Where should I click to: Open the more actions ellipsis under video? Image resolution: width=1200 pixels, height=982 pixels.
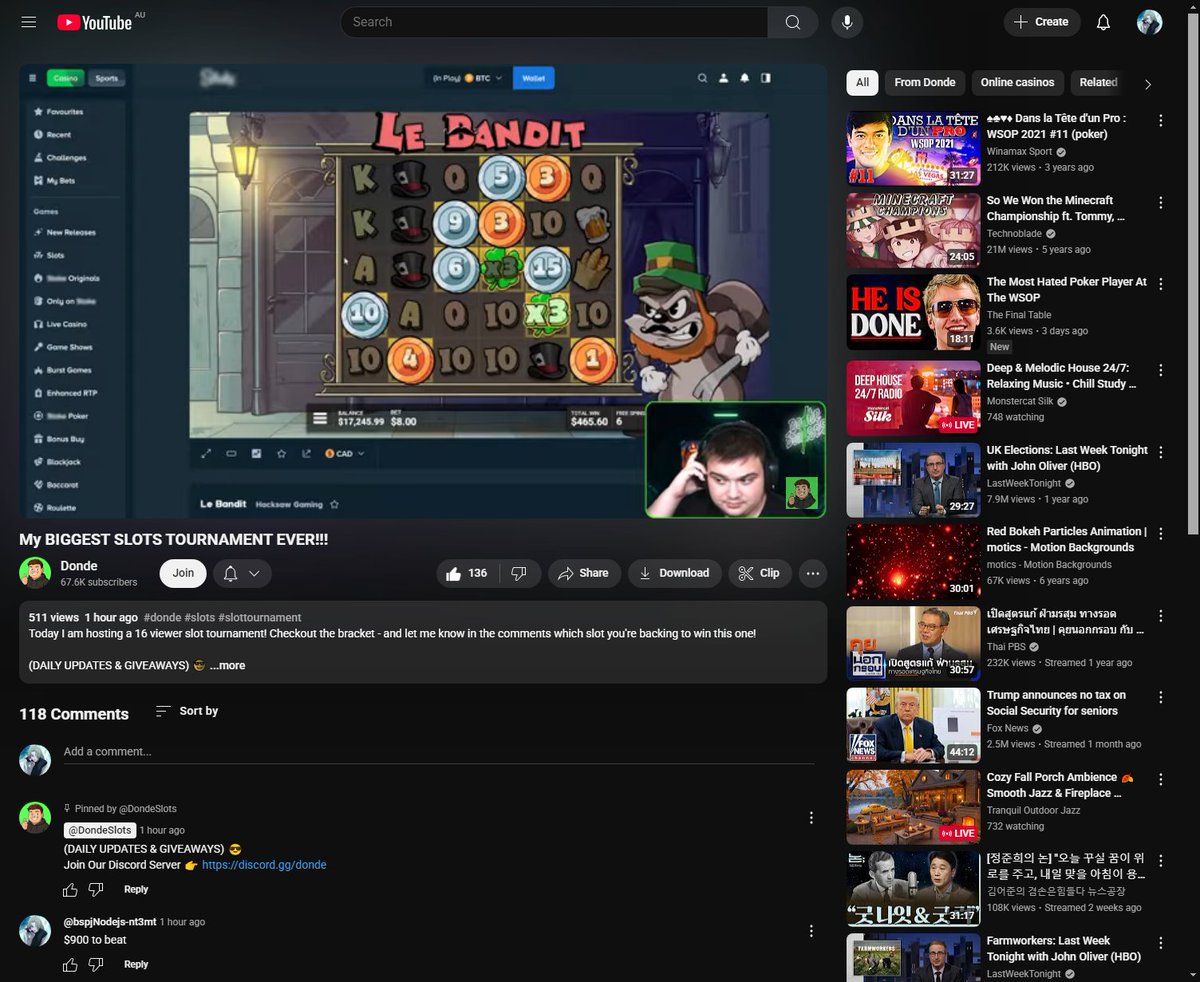(813, 573)
